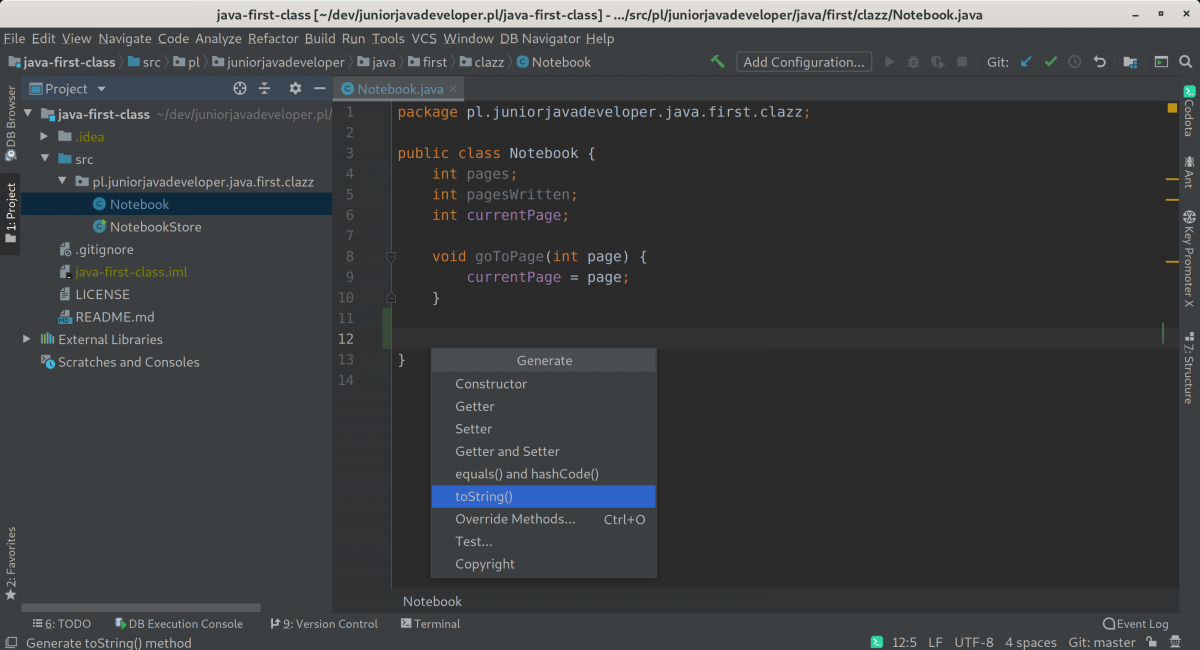Viewport: 1200px width, 650px height.
Task: Open search with the magnifier icon
Action: pyautogui.click(x=1186, y=61)
